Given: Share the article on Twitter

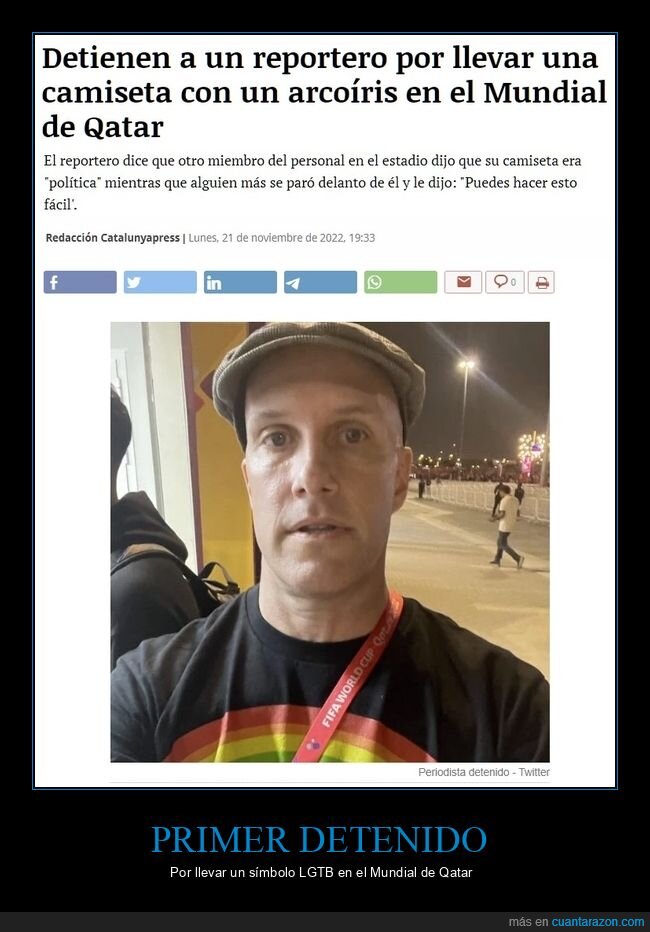Looking at the screenshot, I should tap(160, 282).
